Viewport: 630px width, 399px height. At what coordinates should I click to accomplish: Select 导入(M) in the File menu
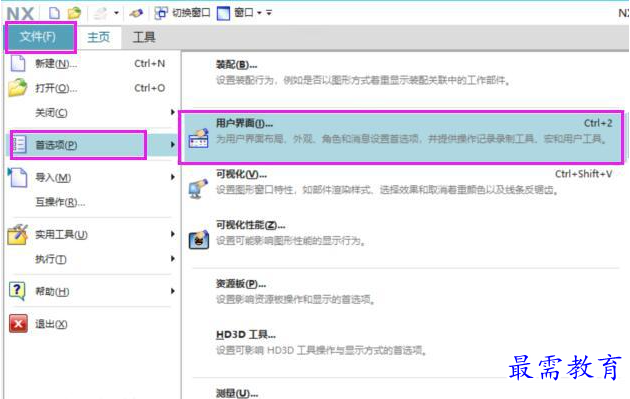tap(53, 178)
